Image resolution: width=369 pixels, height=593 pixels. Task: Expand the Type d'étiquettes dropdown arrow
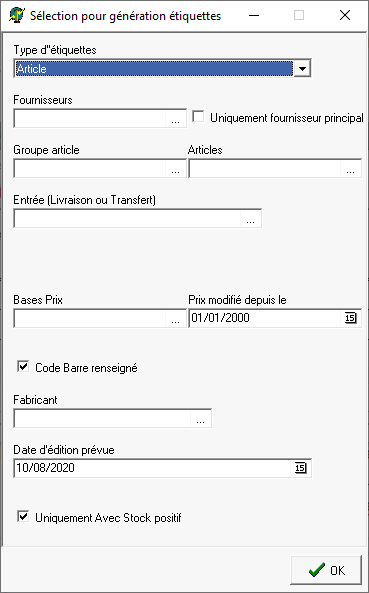coord(302,69)
